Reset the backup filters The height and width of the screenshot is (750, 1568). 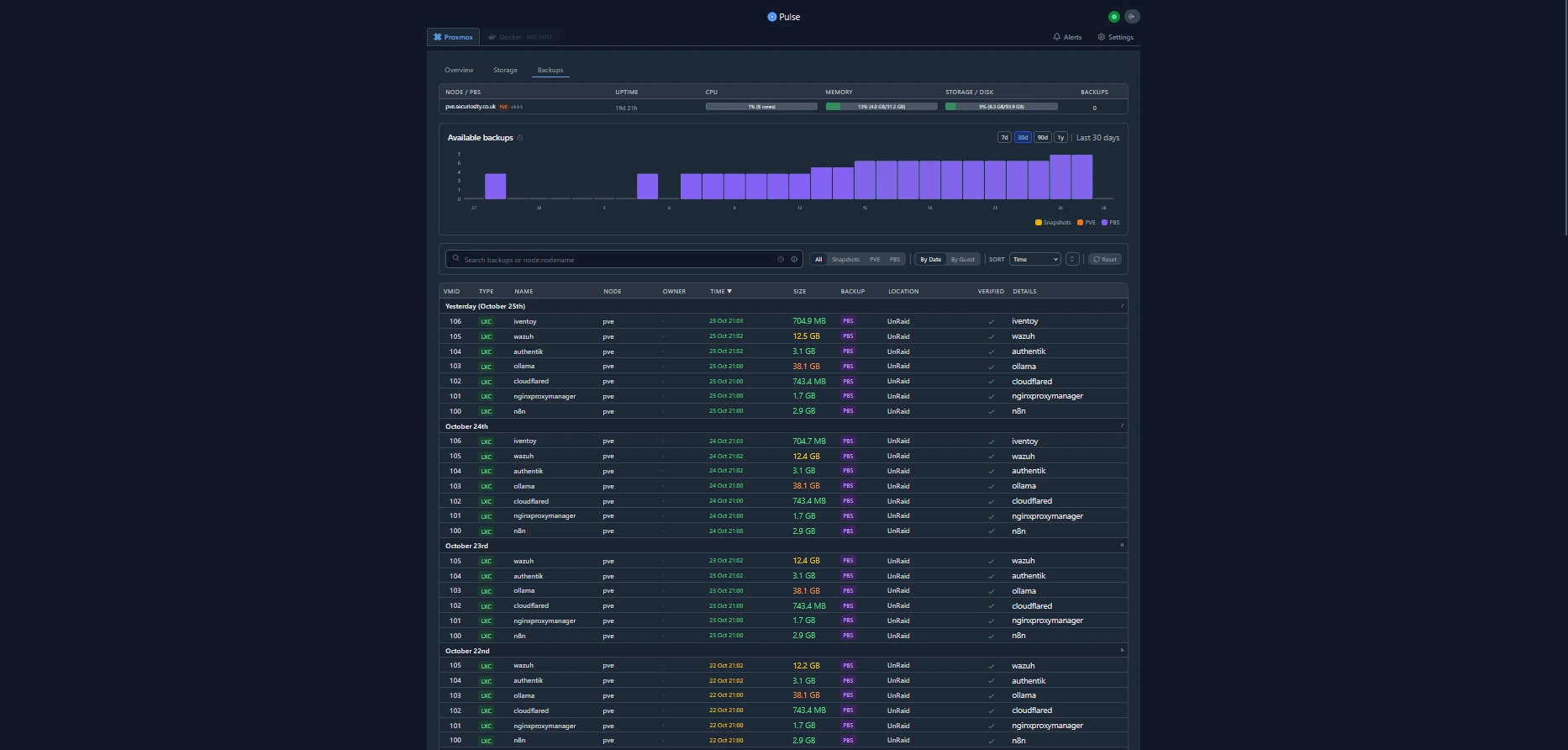click(x=1105, y=260)
